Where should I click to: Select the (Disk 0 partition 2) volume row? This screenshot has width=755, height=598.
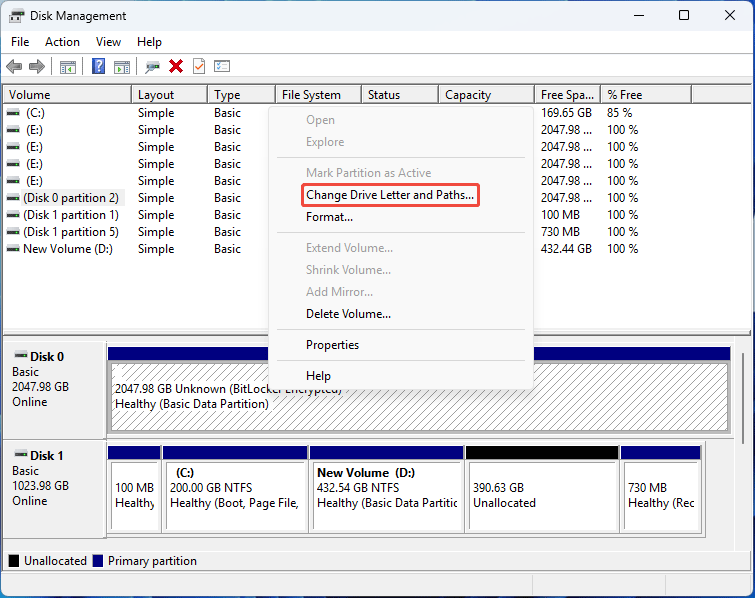[71, 198]
